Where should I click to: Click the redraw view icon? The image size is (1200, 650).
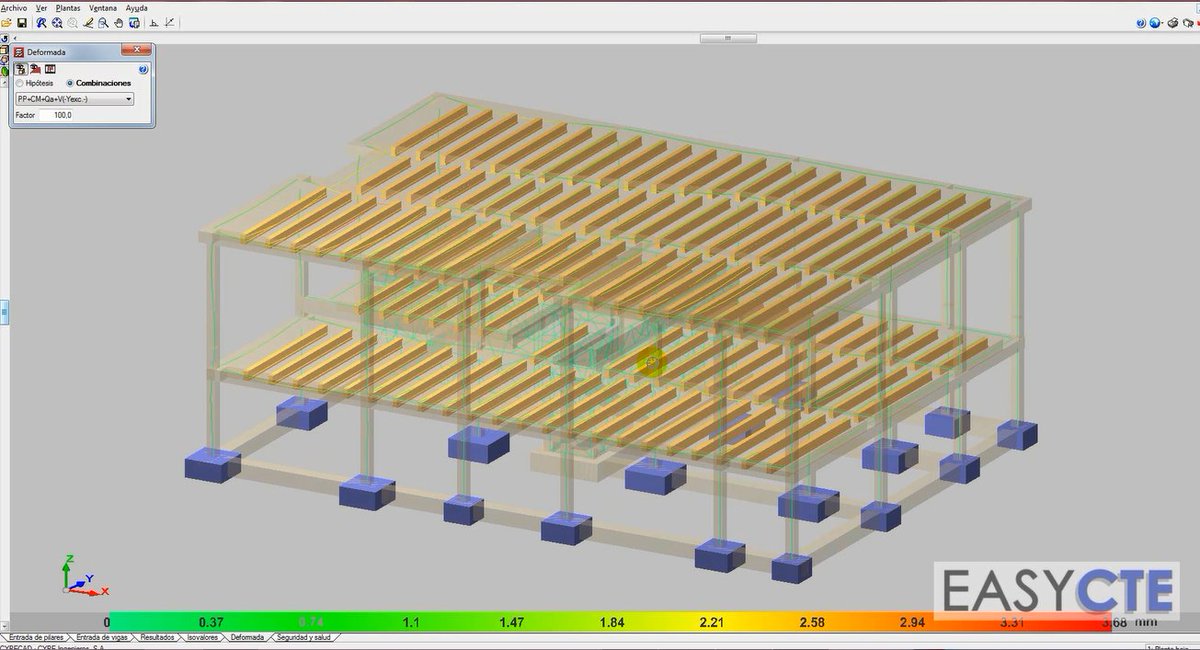(41, 23)
